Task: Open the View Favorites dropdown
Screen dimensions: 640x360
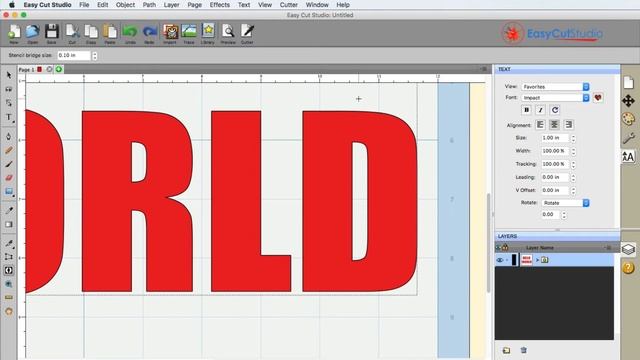Action: tap(556, 87)
